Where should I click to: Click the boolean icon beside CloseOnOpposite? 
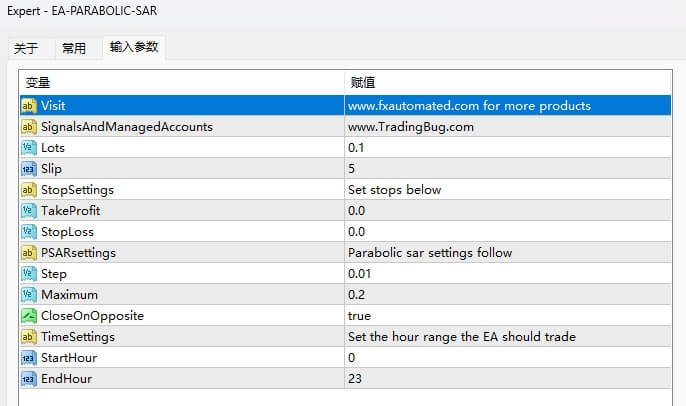click(28, 316)
